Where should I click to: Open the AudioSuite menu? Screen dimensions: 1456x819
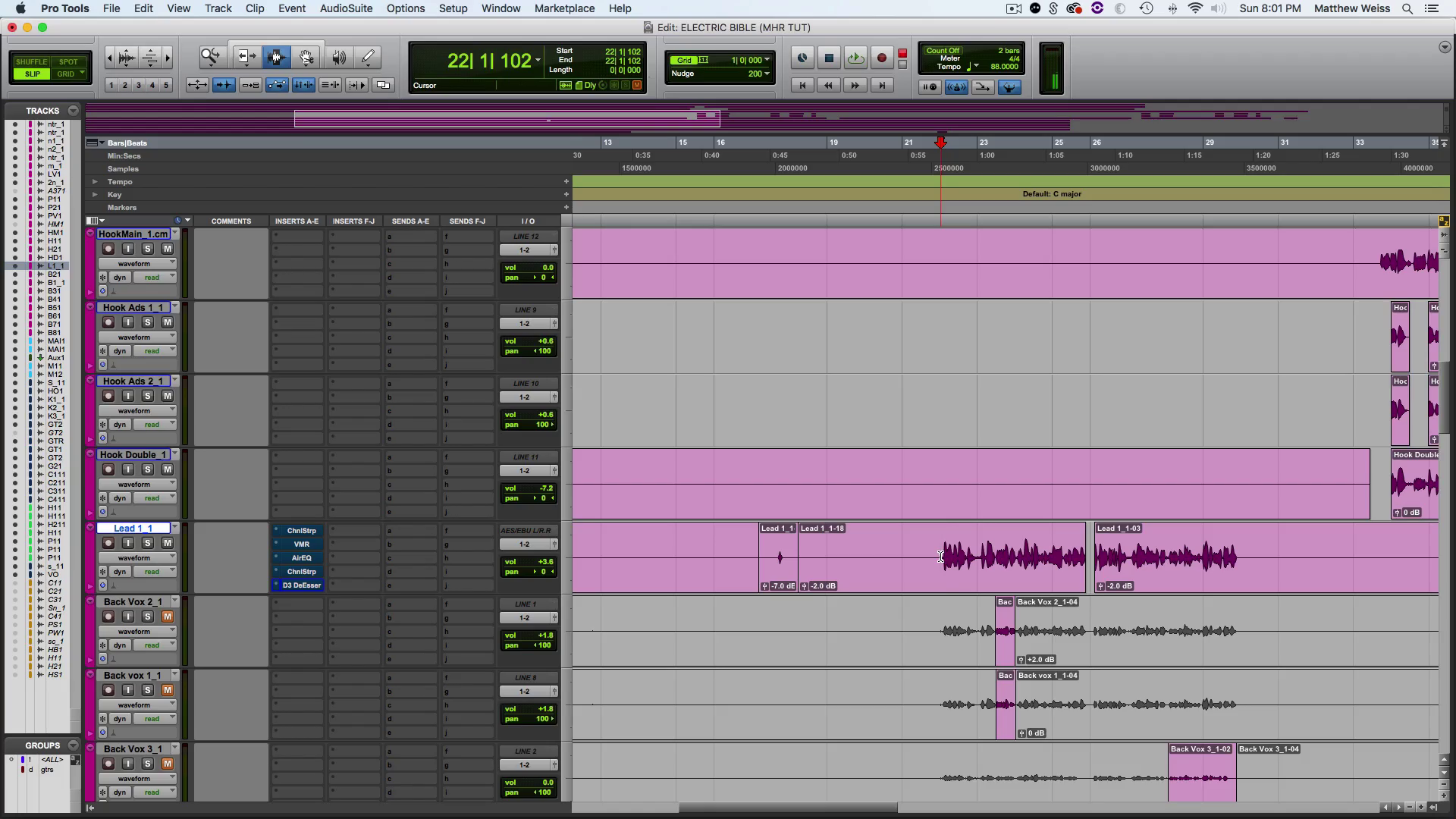pyautogui.click(x=346, y=8)
